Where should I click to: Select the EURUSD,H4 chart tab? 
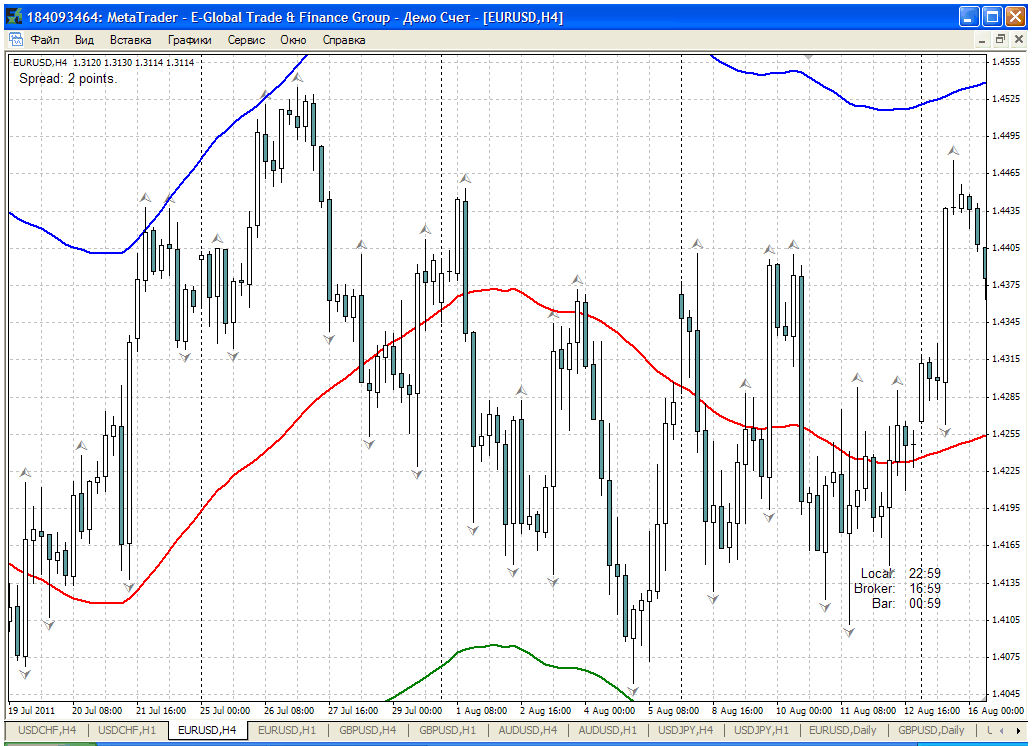pos(207,730)
